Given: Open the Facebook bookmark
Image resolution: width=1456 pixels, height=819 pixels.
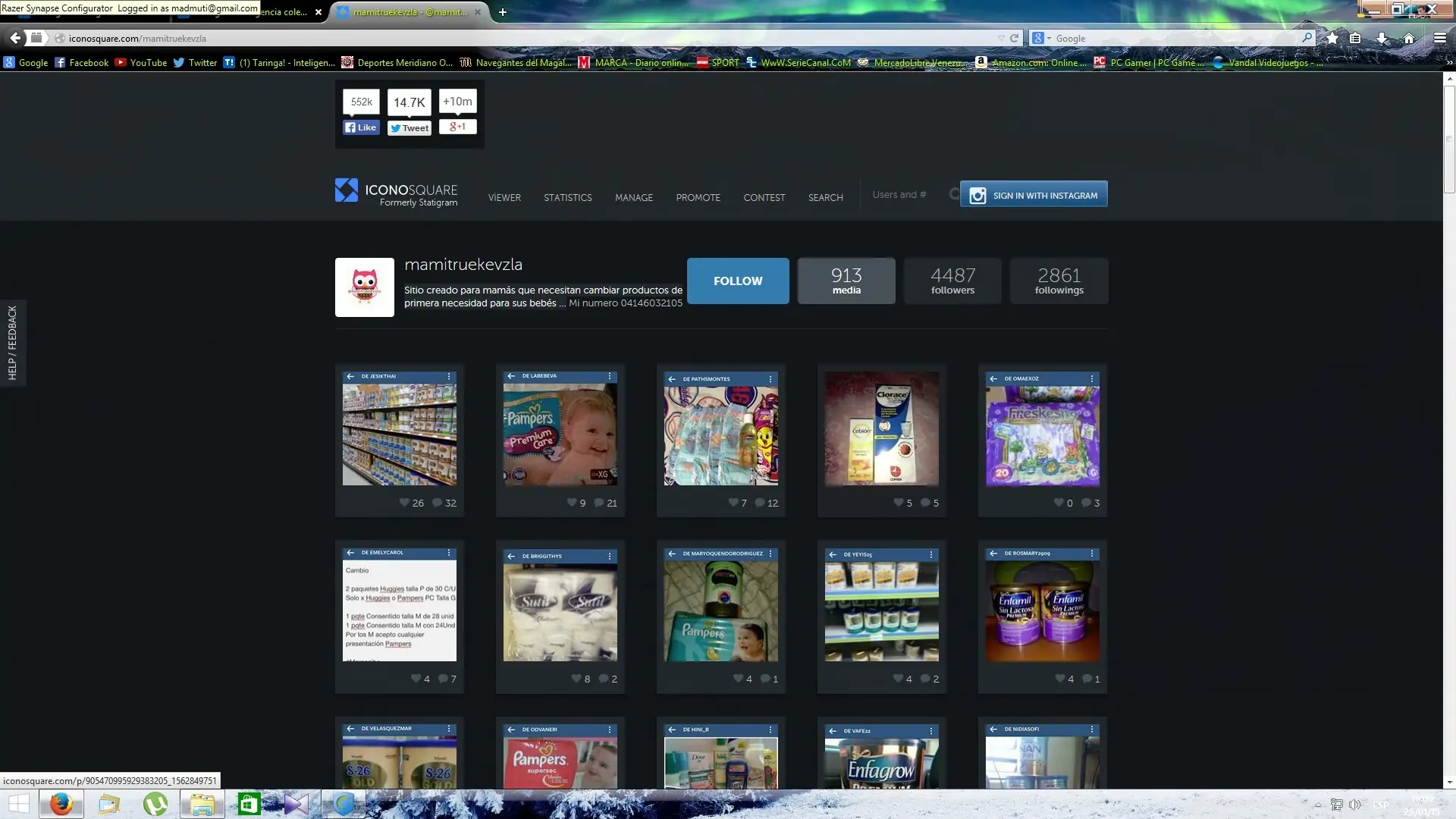Looking at the screenshot, I should (x=82, y=63).
